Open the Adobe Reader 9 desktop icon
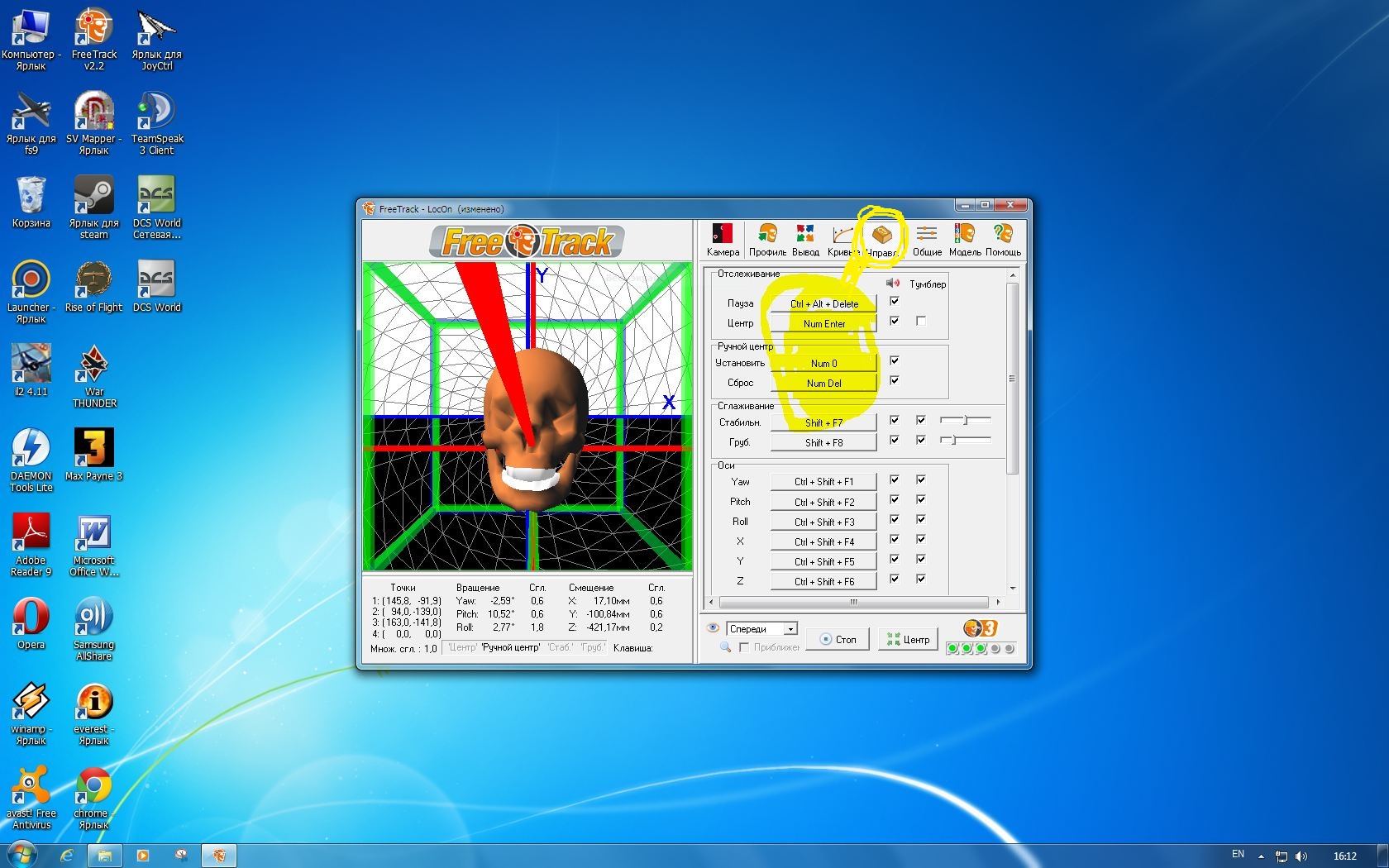This screenshot has height=868, width=1389. point(31,546)
